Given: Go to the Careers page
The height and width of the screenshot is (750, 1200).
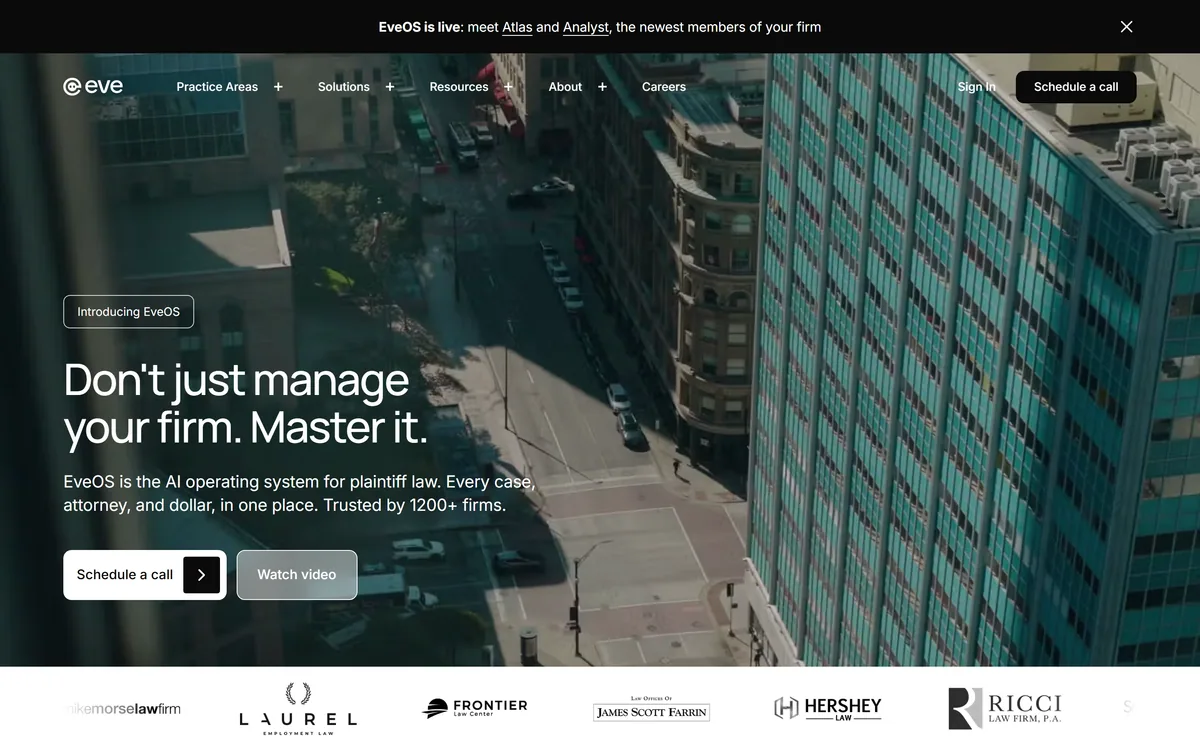Looking at the screenshot, I should coord(664,87).
